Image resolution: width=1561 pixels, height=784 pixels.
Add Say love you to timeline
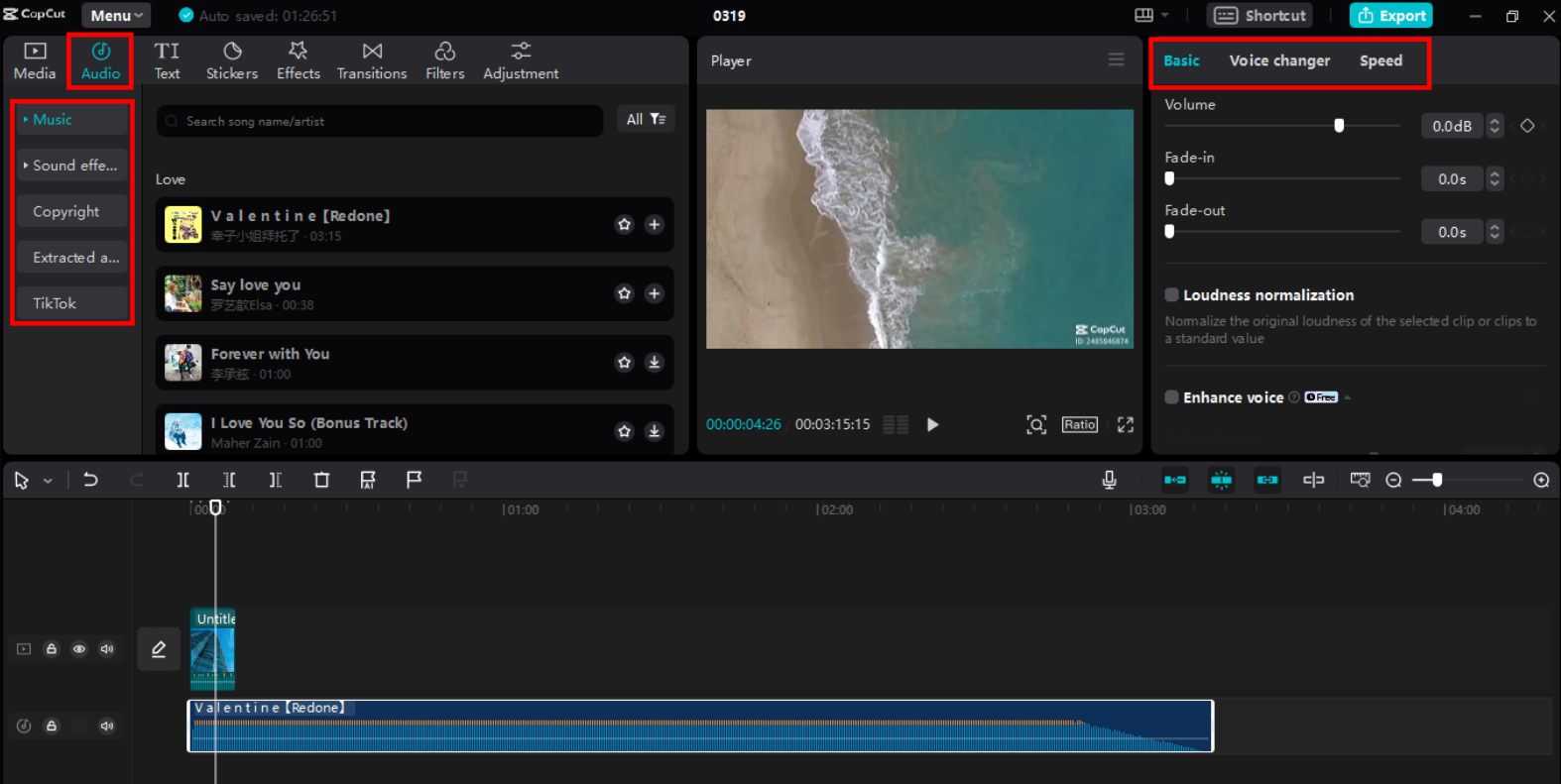pos(655,293)
